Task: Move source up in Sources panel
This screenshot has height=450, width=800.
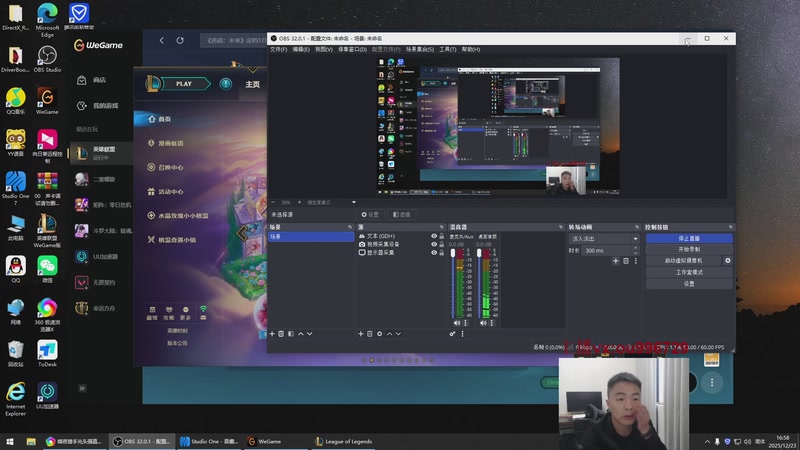Action: 389,334
